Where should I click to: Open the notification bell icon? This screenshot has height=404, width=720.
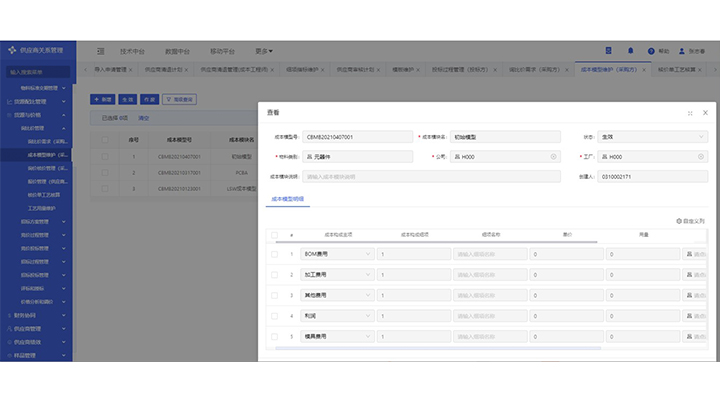point(630,50)
